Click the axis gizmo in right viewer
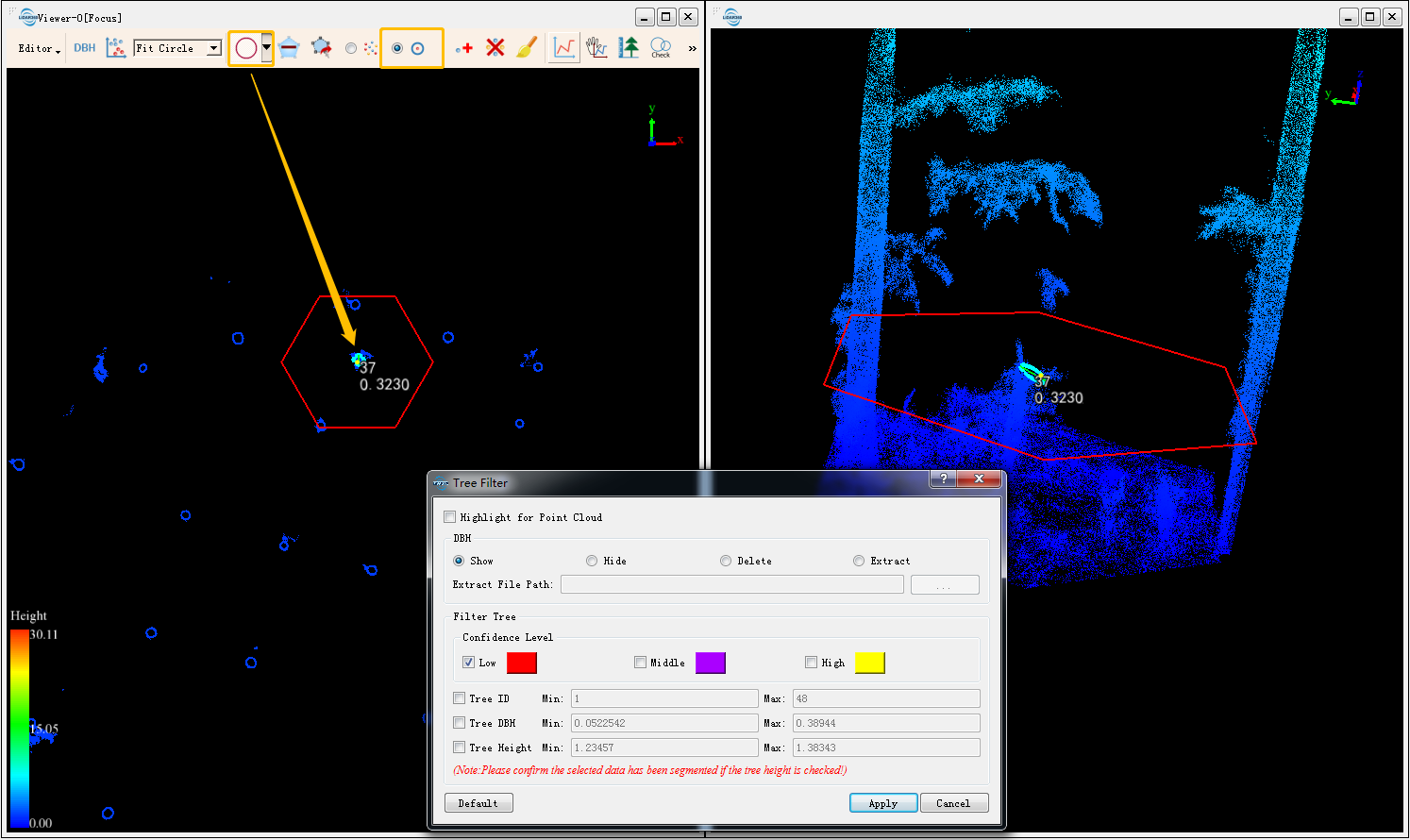 click(1344, 90)
